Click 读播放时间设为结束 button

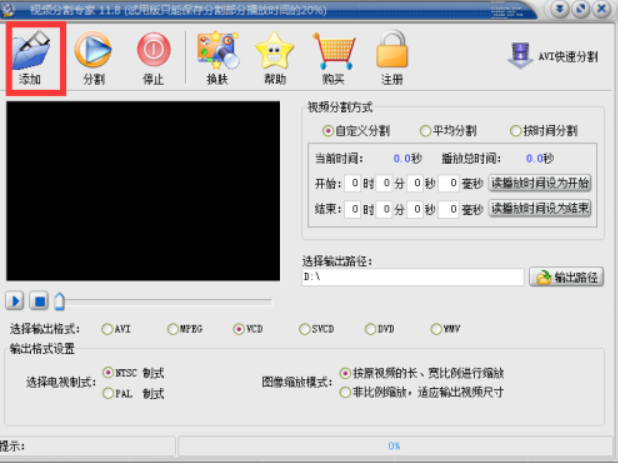[x=540, y=208]
